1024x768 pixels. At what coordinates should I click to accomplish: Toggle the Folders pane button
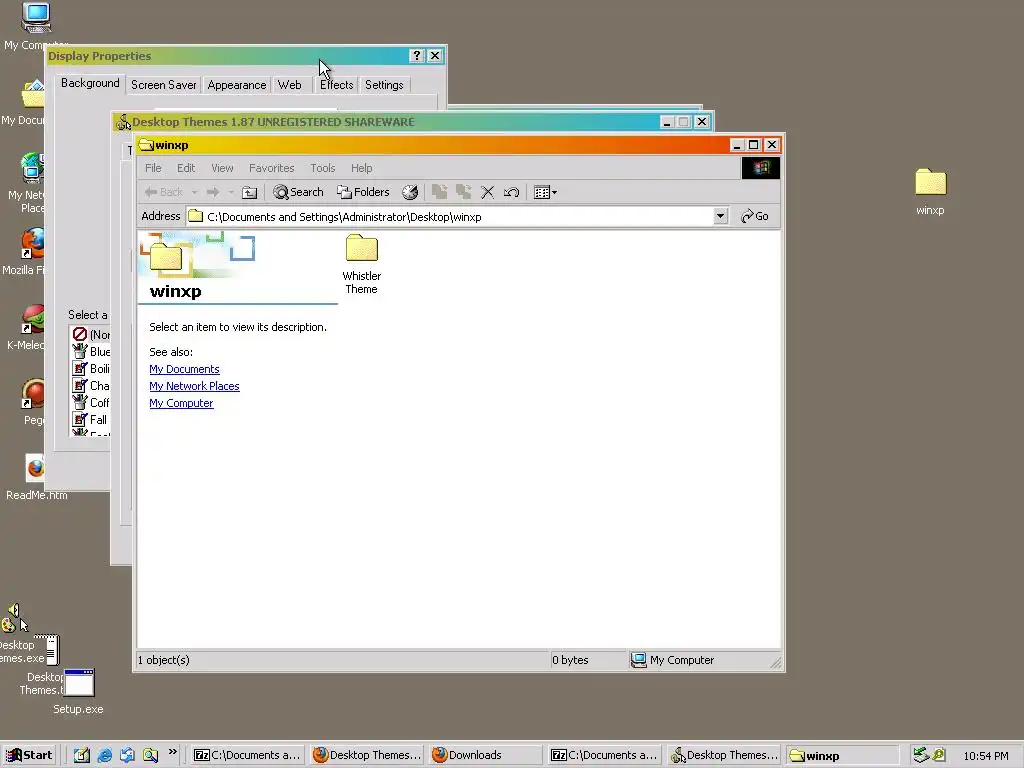click(x=363, y=192)
